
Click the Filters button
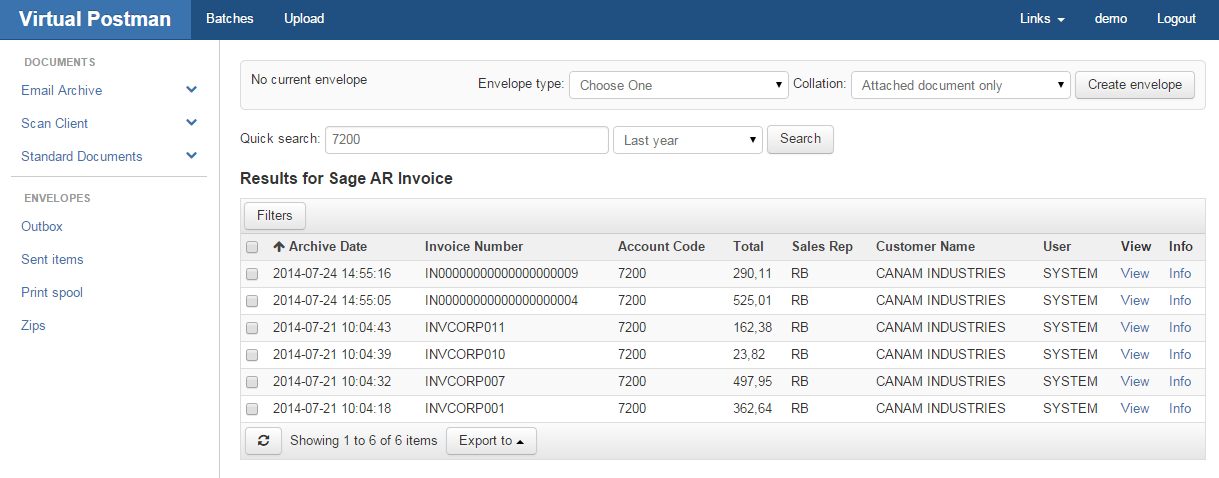click(x=275, y=216)
